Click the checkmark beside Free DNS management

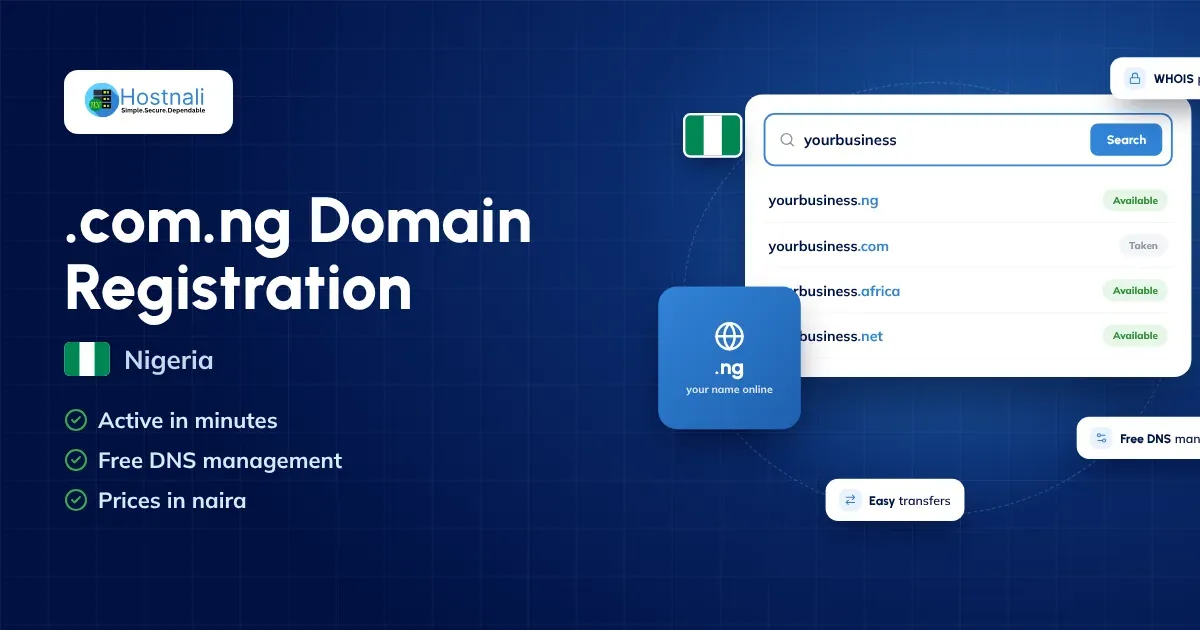[75, 460]
